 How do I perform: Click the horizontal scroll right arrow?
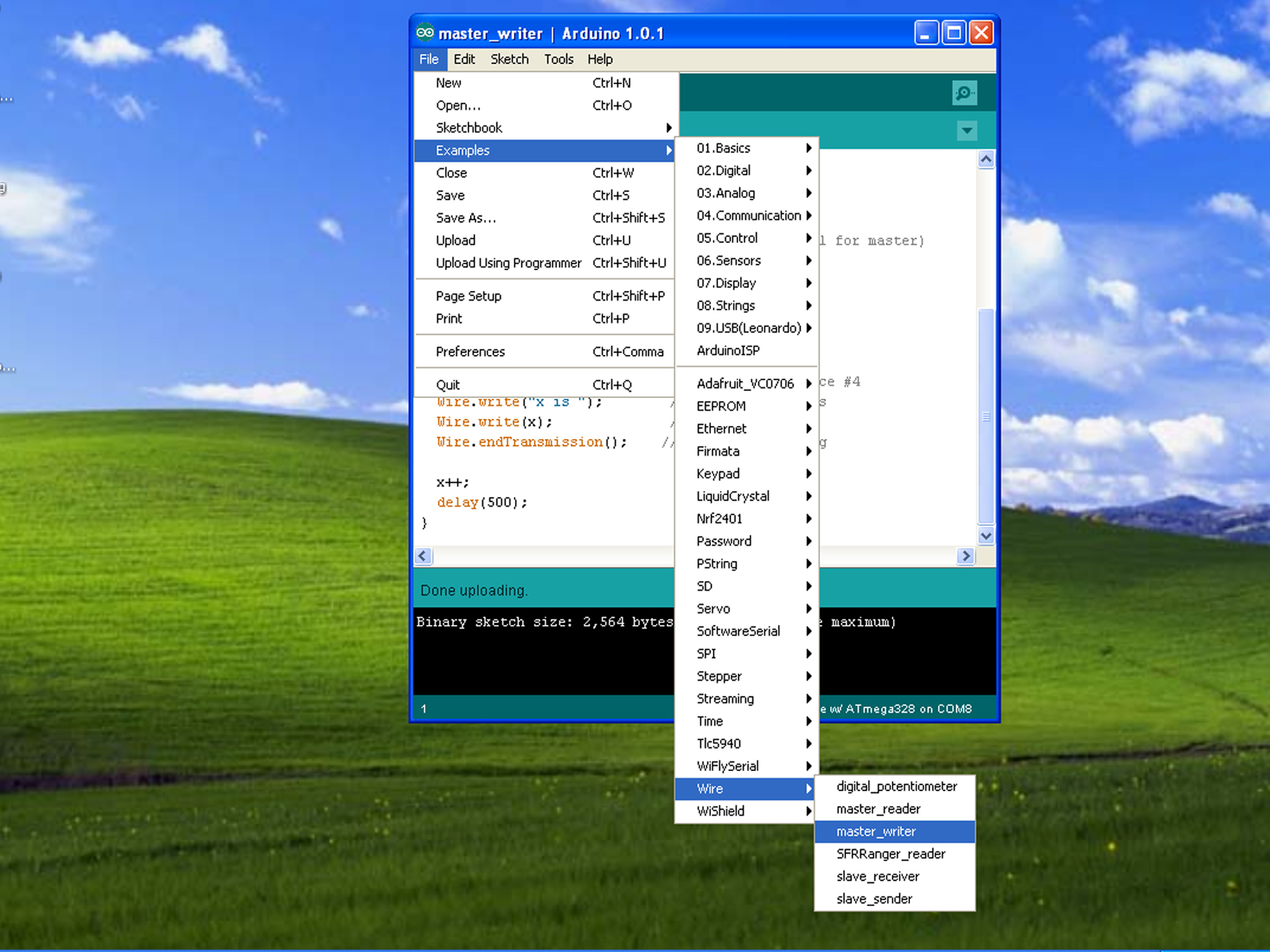(x=965, y=555)
